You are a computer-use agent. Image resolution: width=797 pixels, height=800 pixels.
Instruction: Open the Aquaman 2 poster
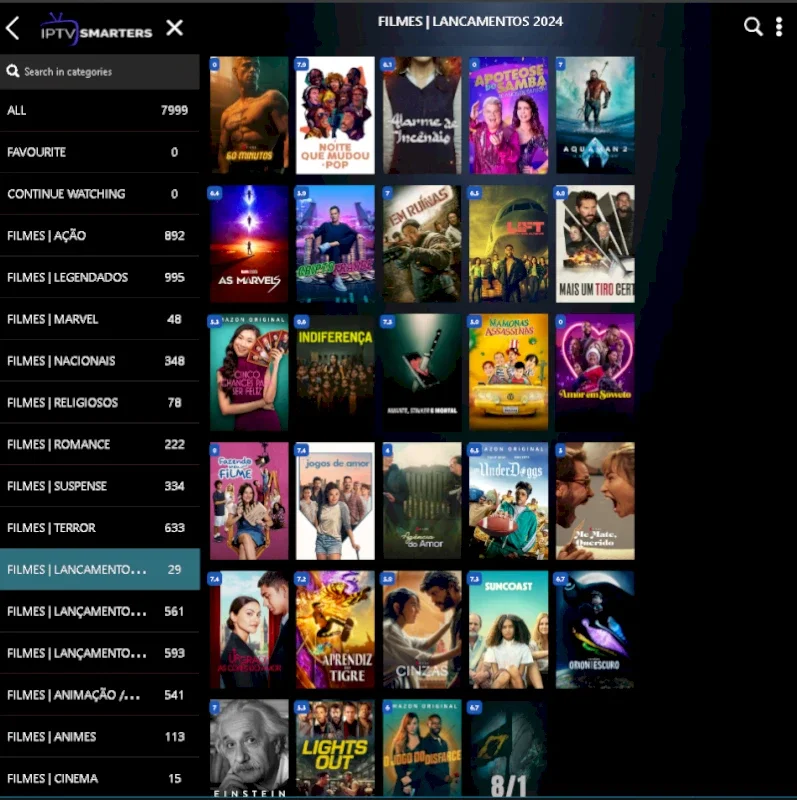click(x=595, y=115)
